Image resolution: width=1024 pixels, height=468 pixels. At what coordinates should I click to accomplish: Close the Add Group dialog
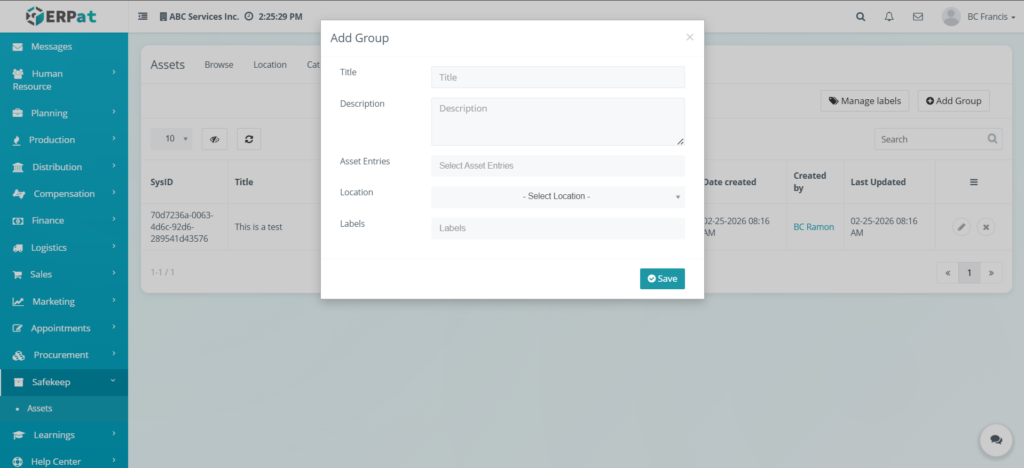pyautogui.click(x=690, y=38)
